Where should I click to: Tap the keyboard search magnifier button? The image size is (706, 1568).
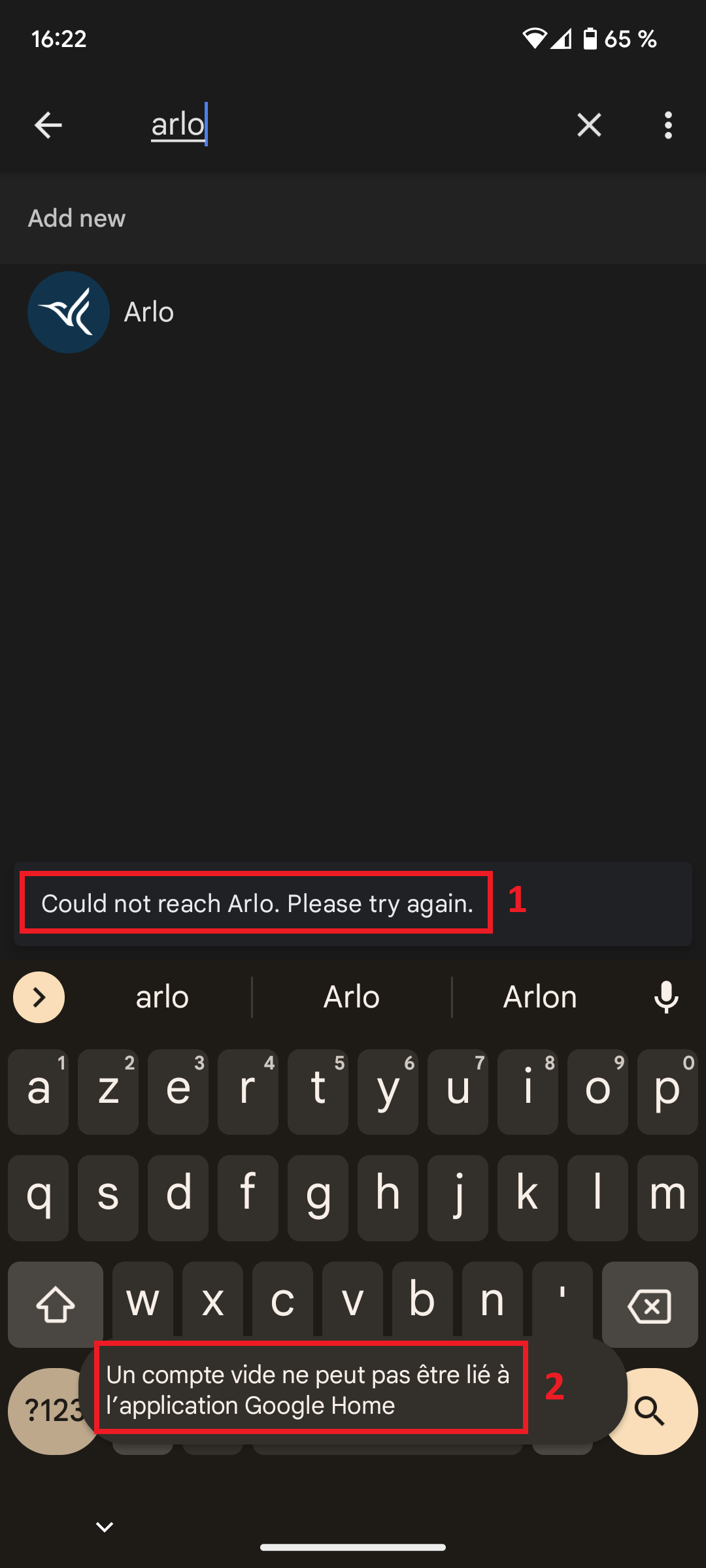[x=651, y=1411]
